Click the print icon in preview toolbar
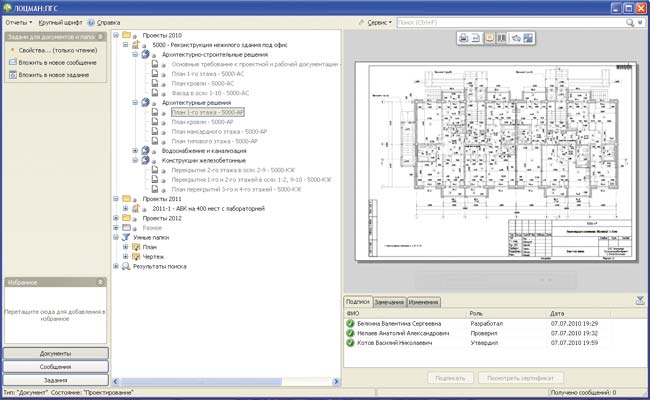Image resolution: width=650 pixels, height=400 pixels. [463, 38]
